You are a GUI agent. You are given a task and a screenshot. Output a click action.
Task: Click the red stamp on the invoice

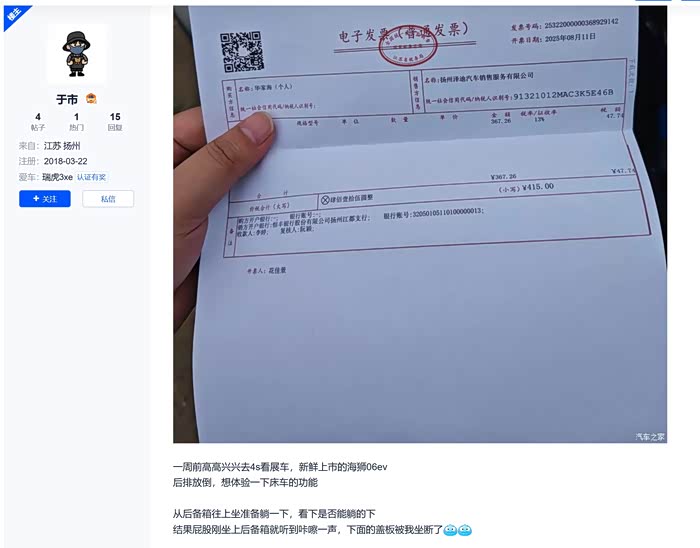[408, 46]
